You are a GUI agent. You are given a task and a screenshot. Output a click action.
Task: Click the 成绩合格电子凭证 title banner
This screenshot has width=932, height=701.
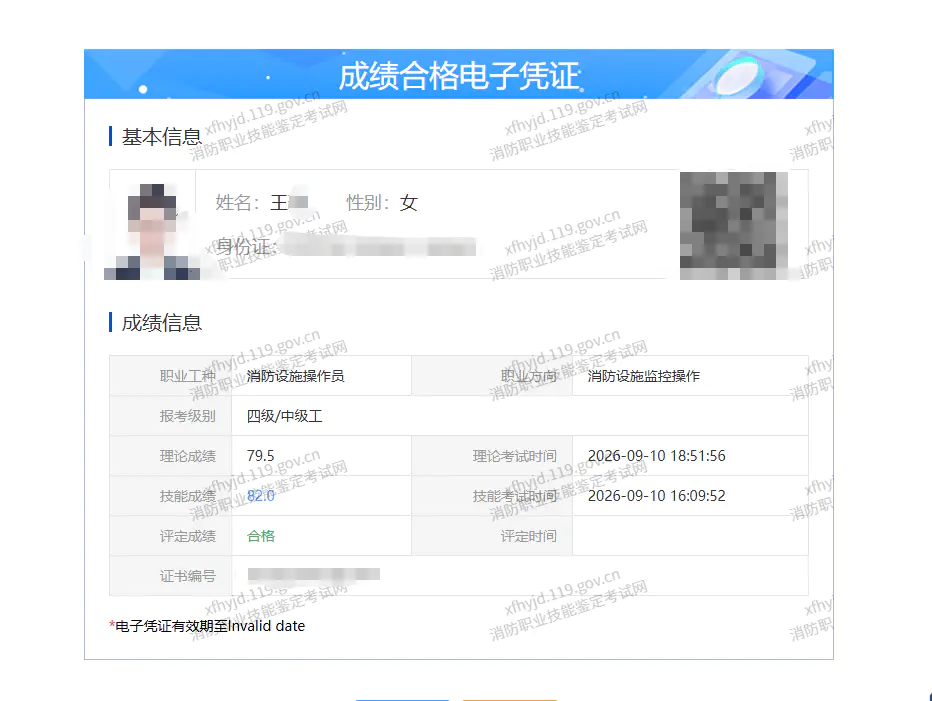[x=459, y=74]
